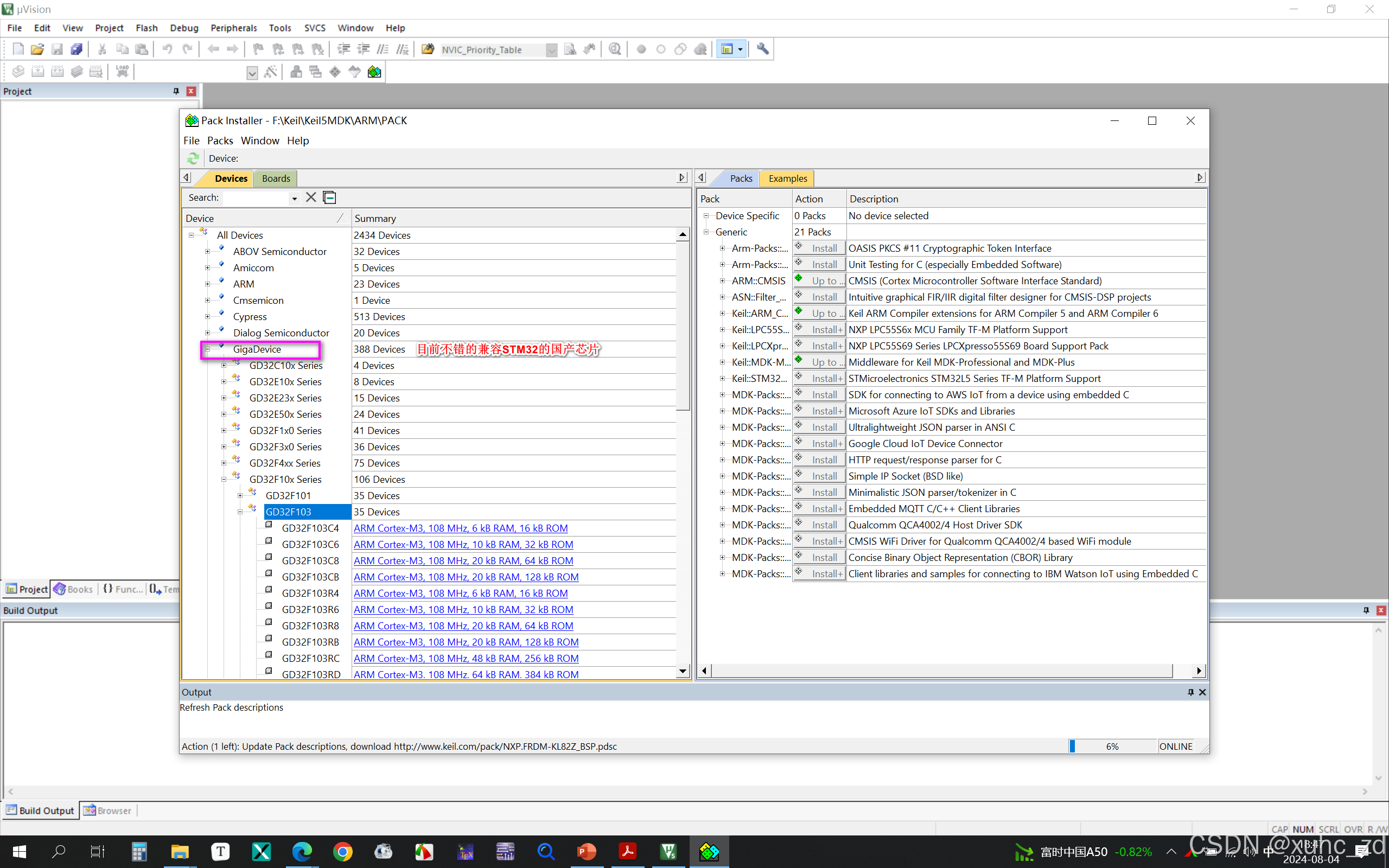
Task: Select the GD32F103CB device
Action: pos(310,577)
